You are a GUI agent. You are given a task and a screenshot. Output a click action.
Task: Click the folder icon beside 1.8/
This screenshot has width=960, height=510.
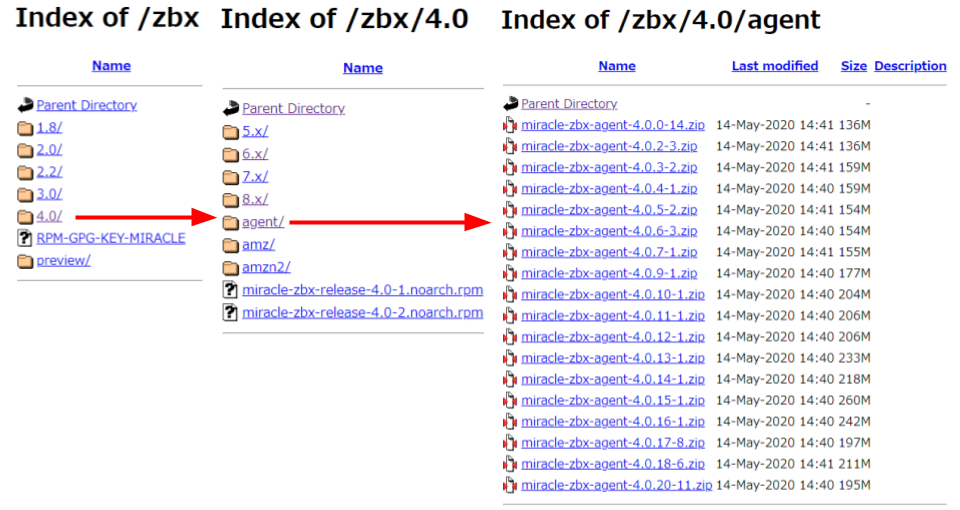25,128
